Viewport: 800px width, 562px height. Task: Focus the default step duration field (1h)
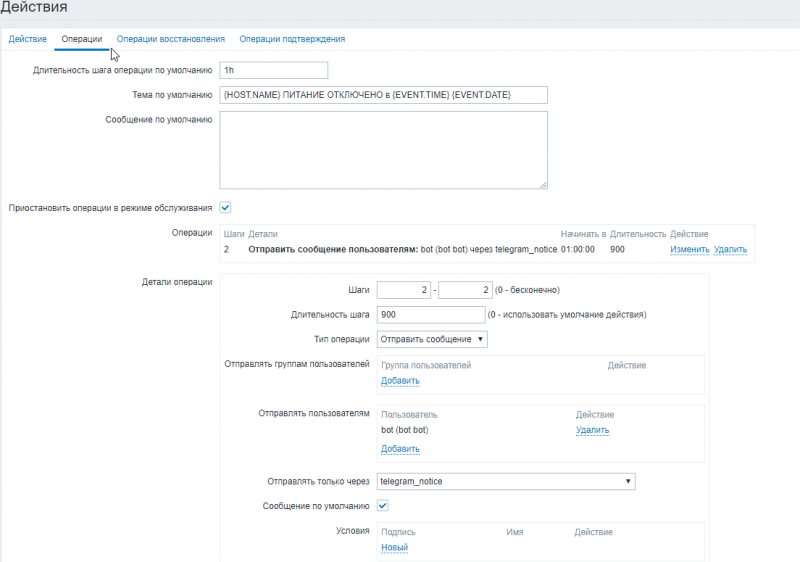point(274,70)
